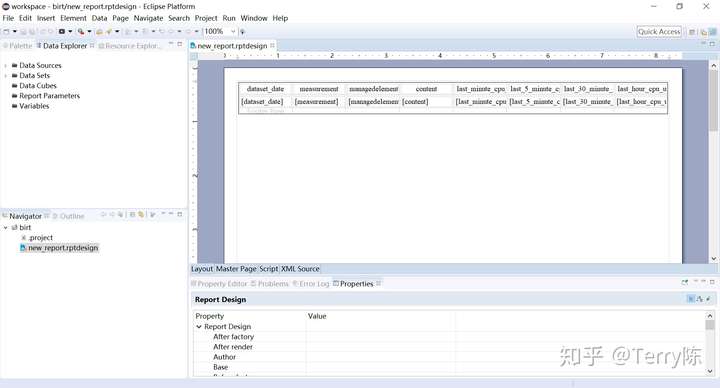
Task: Click the New file toolbar icon
Action: [6, 31]
